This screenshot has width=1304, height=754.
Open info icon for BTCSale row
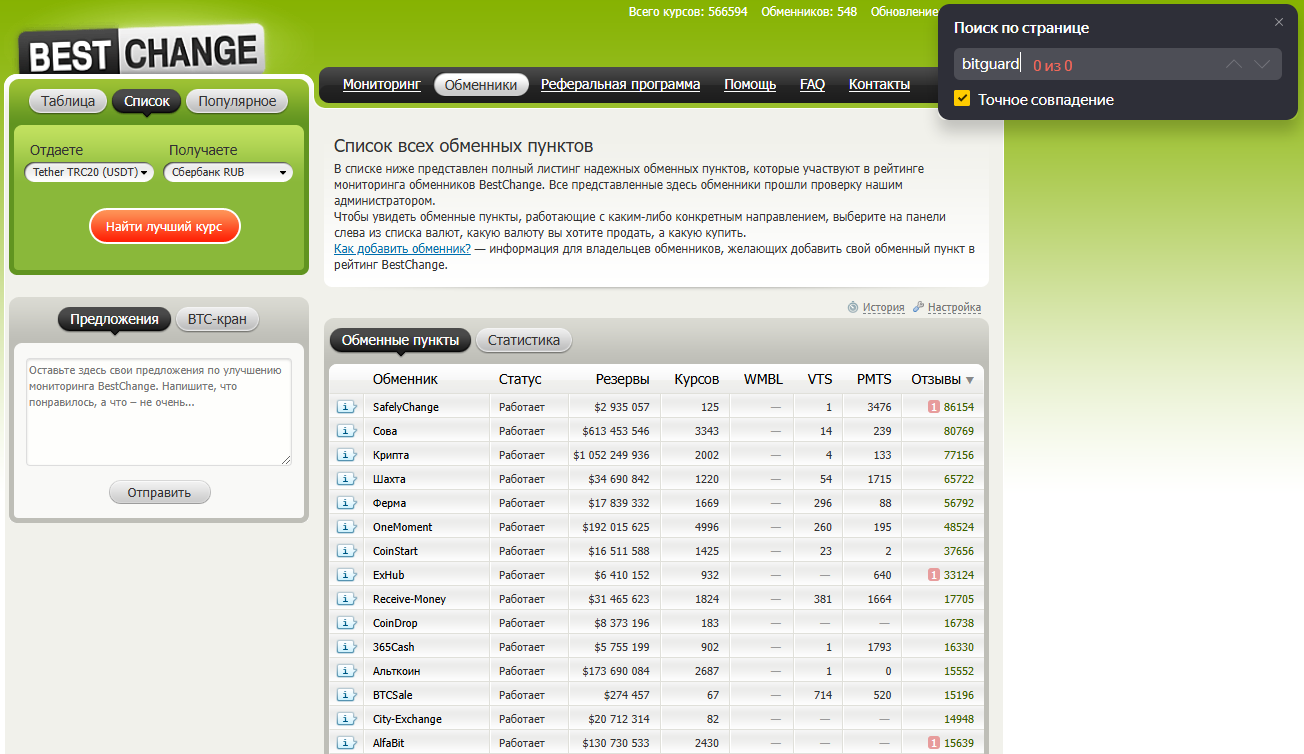pos(346,695)
